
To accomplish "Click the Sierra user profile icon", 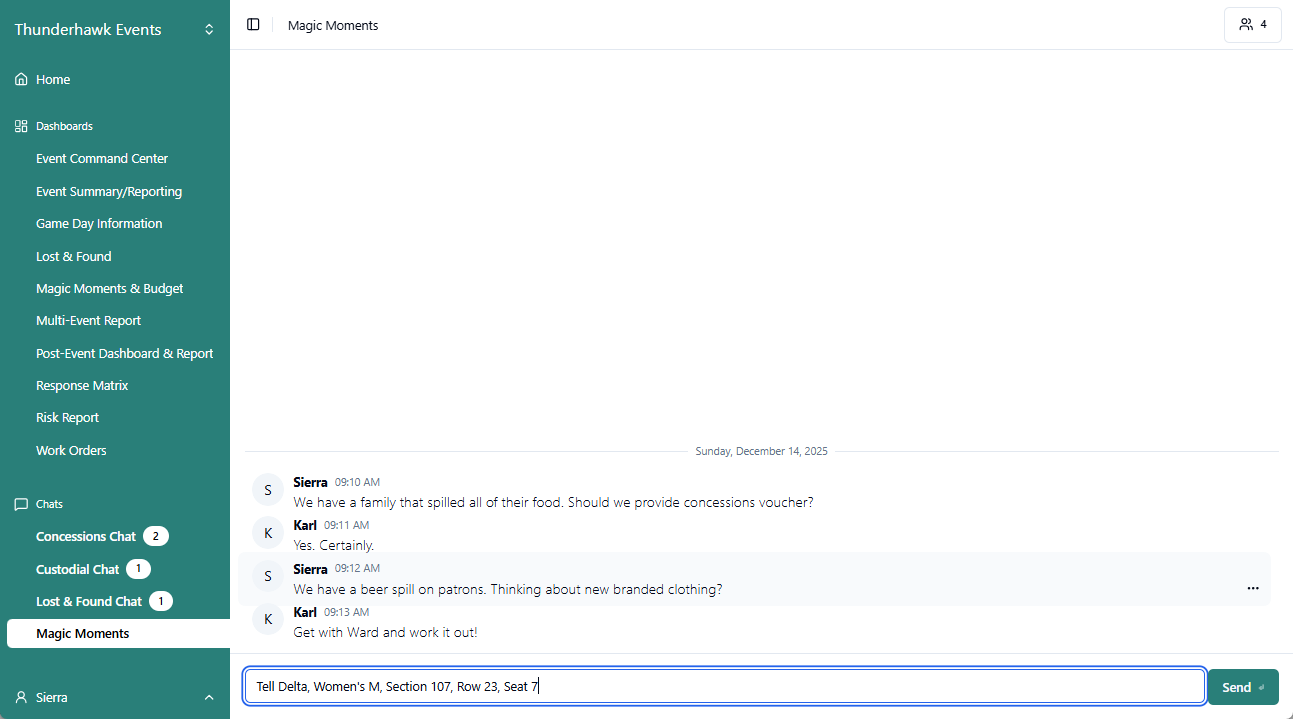I will [19, 697].
